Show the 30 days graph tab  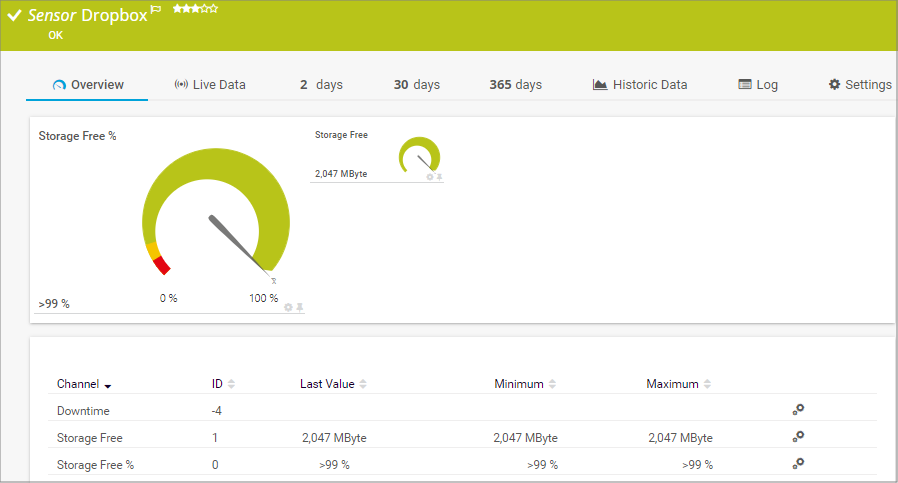click(416, 85)
